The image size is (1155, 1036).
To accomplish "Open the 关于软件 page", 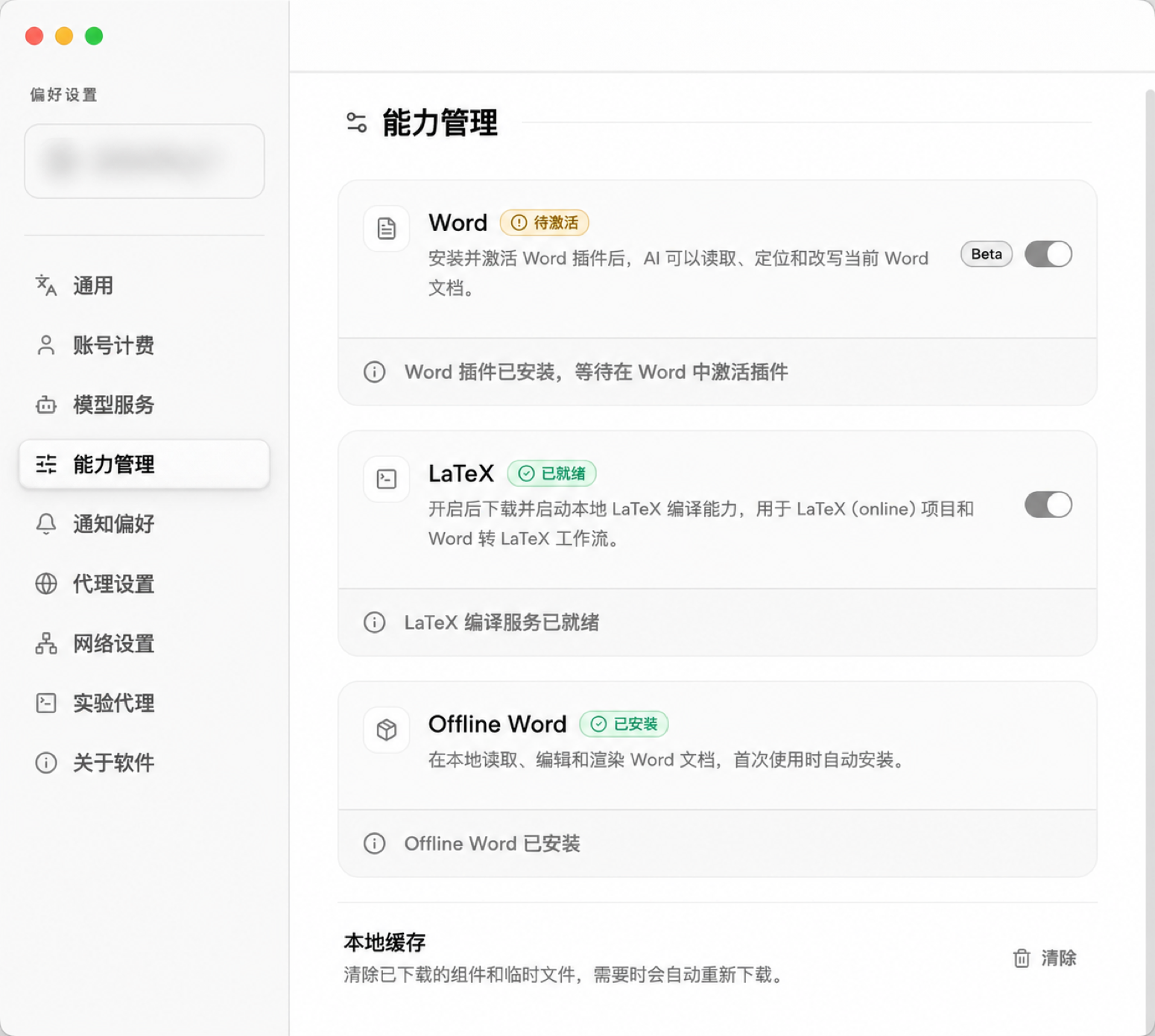I will (x=144, y=762).
